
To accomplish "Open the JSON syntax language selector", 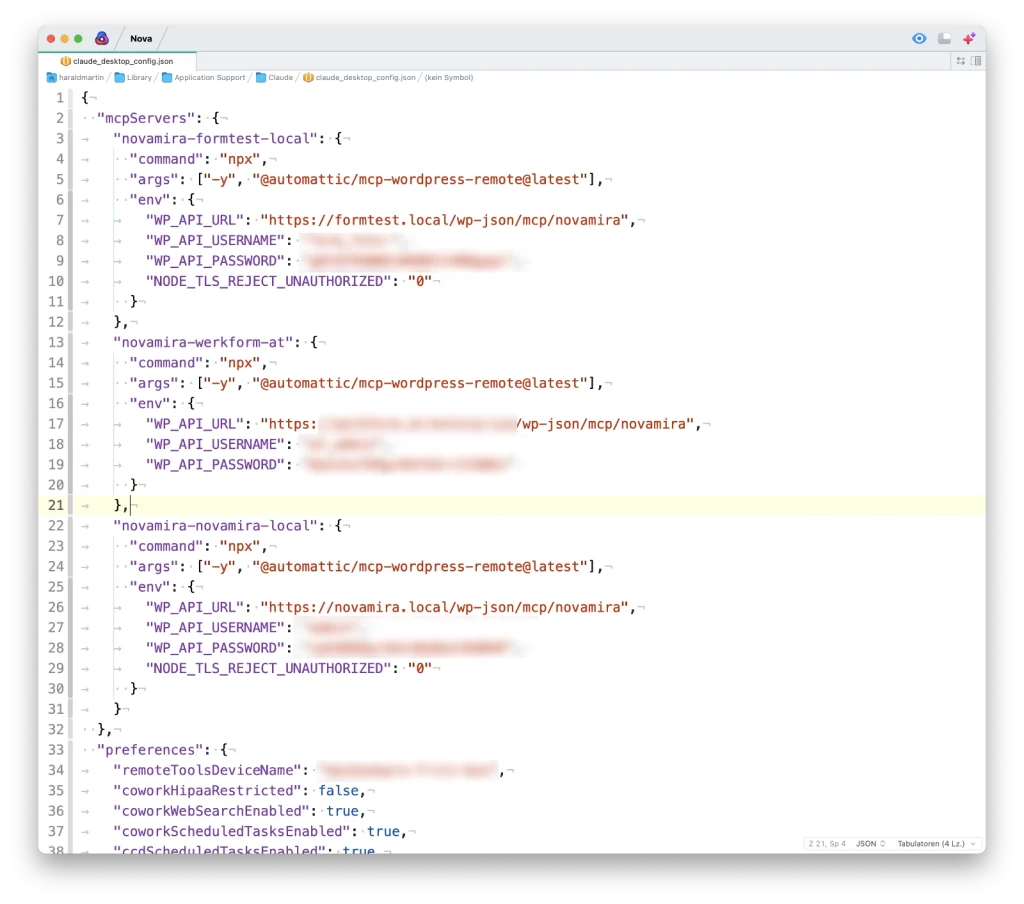I will (x=871, y=843).
